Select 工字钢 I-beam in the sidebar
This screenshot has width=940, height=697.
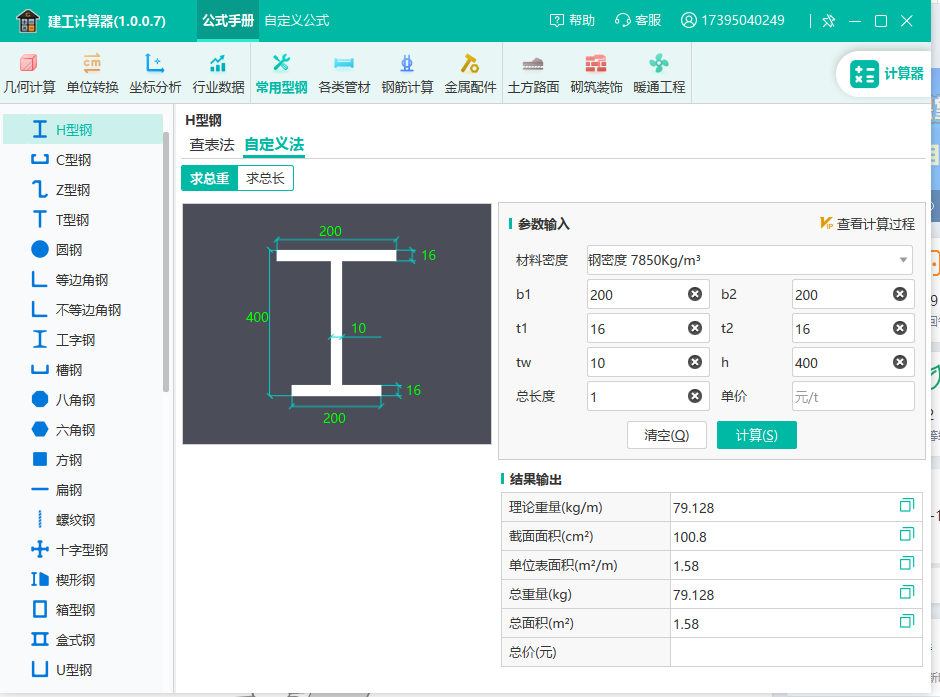(83, 339)
